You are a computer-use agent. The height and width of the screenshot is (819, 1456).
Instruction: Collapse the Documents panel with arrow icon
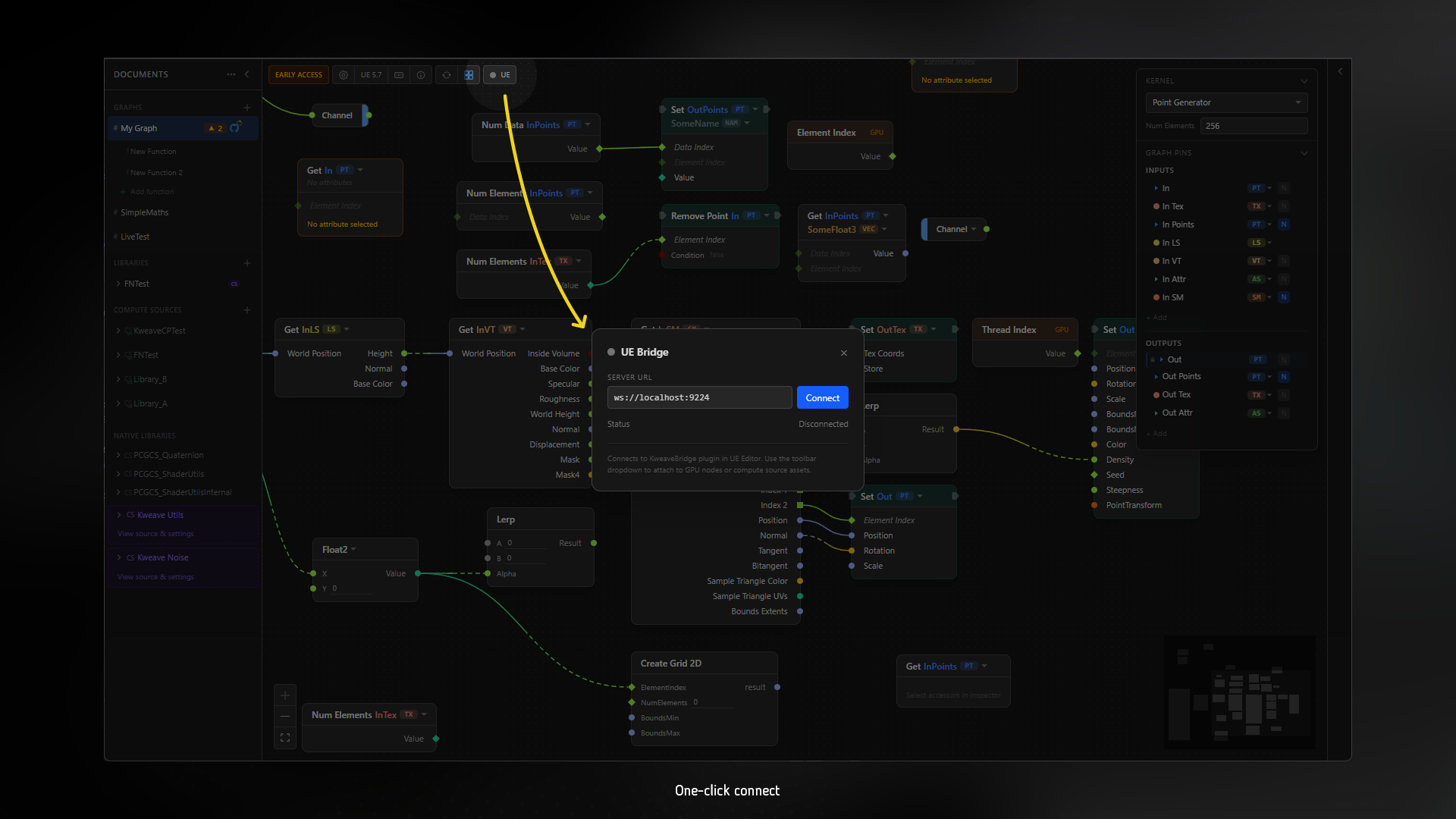click(x=246, y=74)
